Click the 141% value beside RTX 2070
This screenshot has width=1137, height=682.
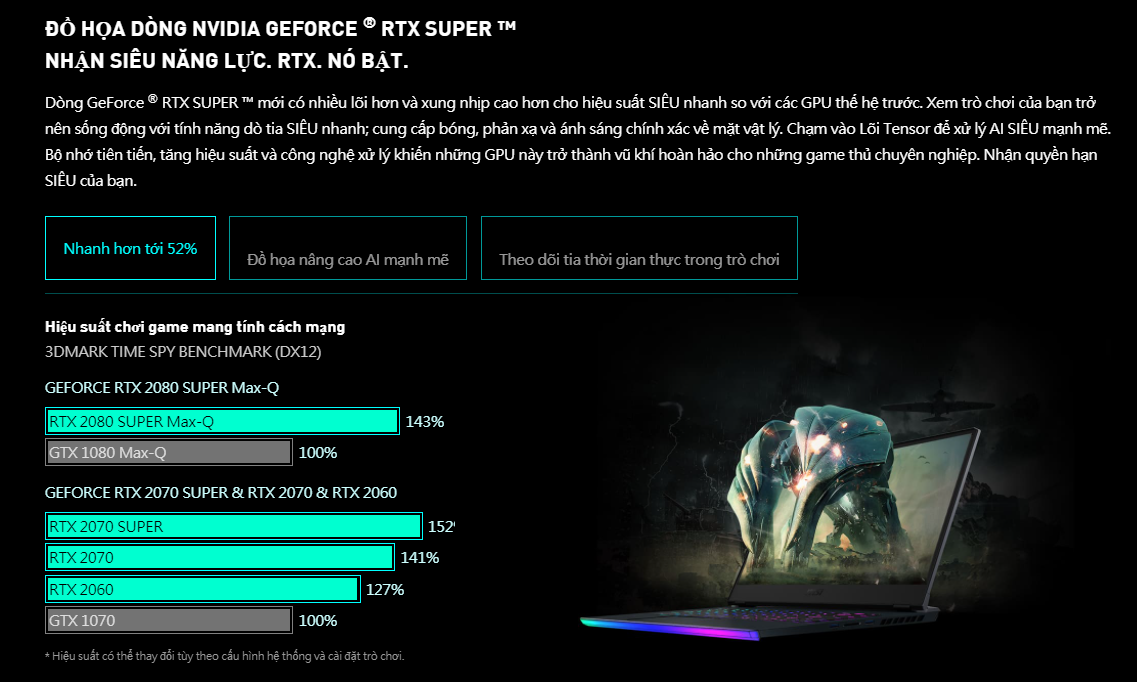[419, 558]
